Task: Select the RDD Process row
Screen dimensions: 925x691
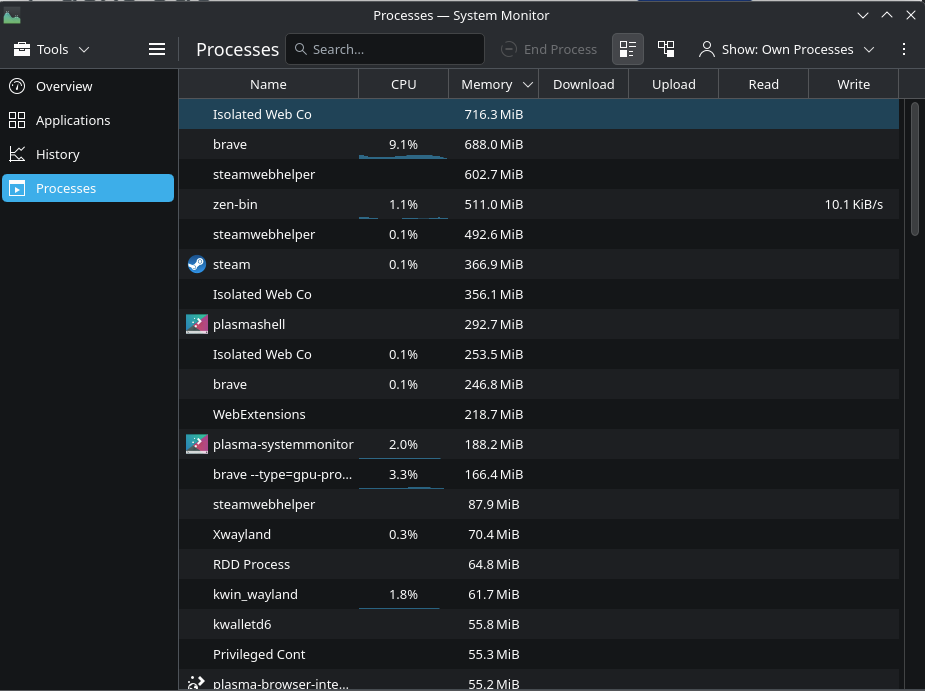Action: point(539,565)
